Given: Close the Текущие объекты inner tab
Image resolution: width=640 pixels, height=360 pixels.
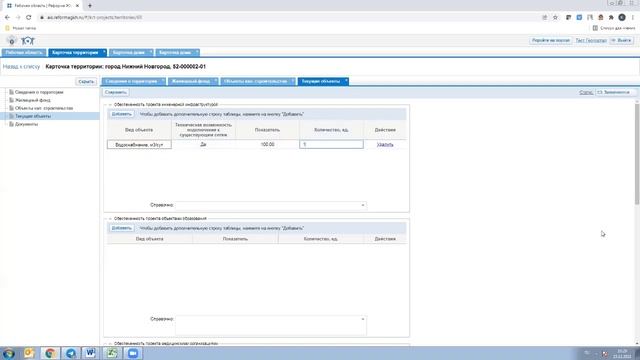Looking at the screenshot, I should click(x=346, y=81).
